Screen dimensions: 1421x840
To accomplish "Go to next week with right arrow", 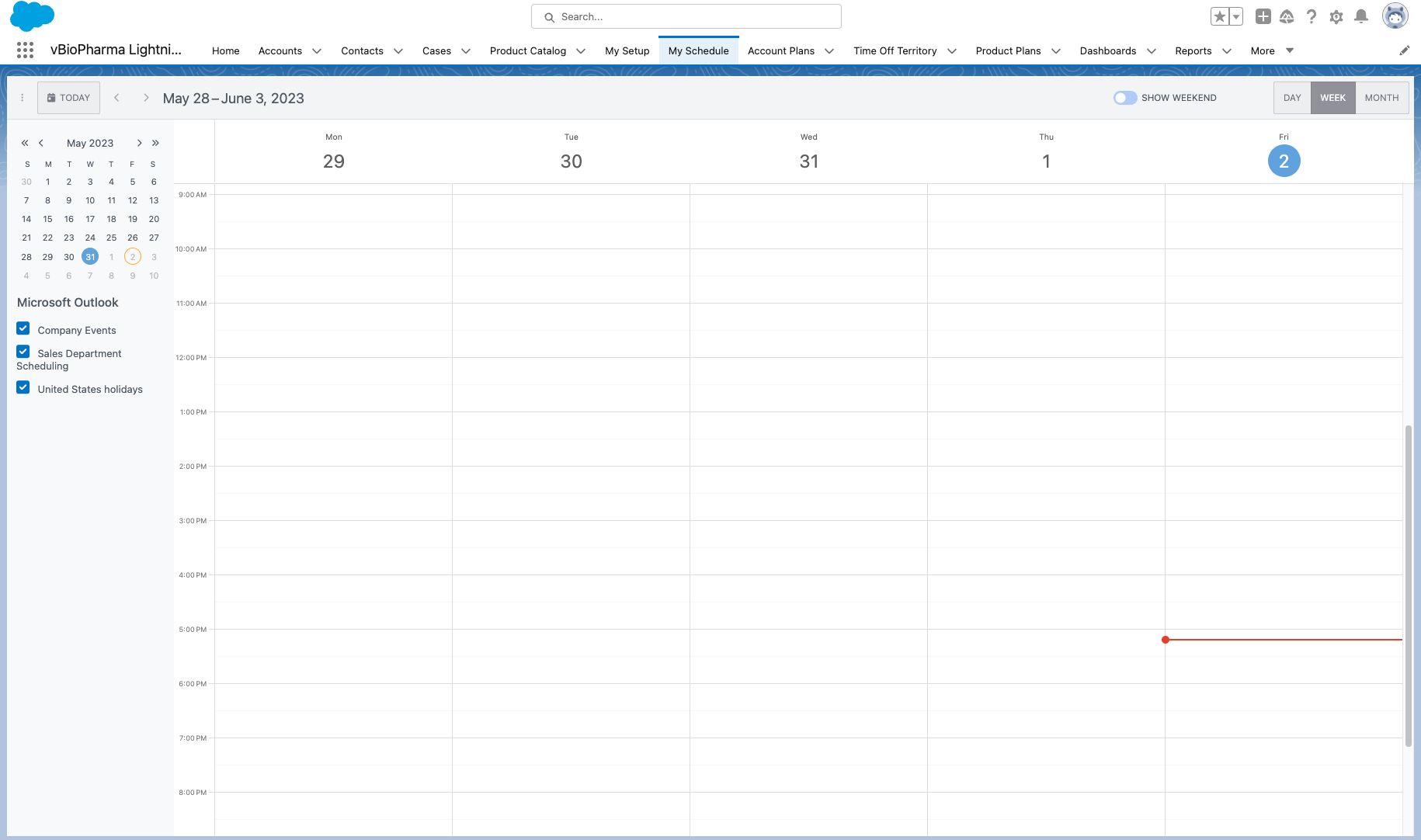I will (146, 98).
